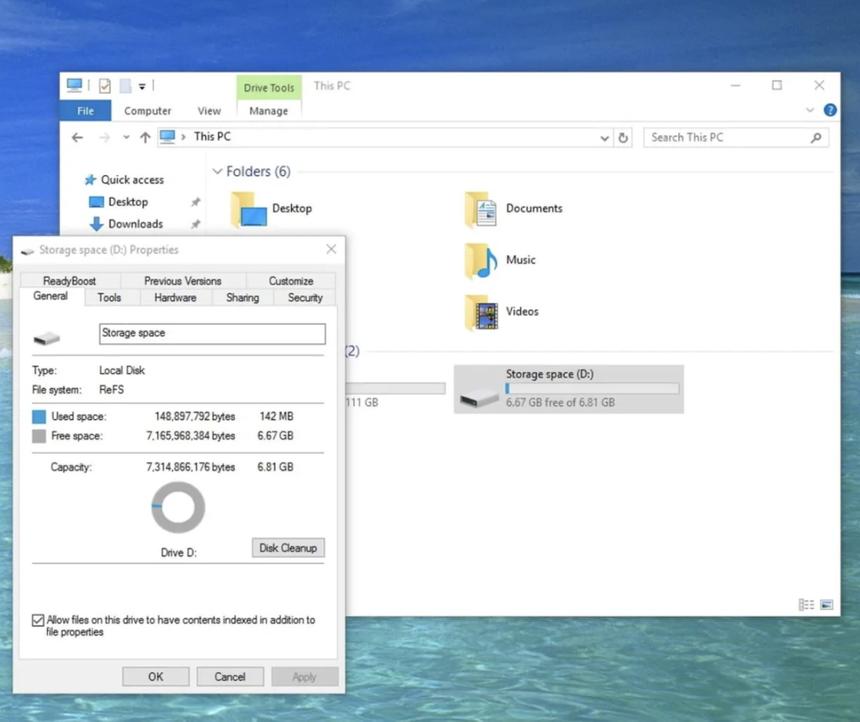The image size is (860, 722).
Task: Apply the drive property changes
Action: [x=304, y=676]
